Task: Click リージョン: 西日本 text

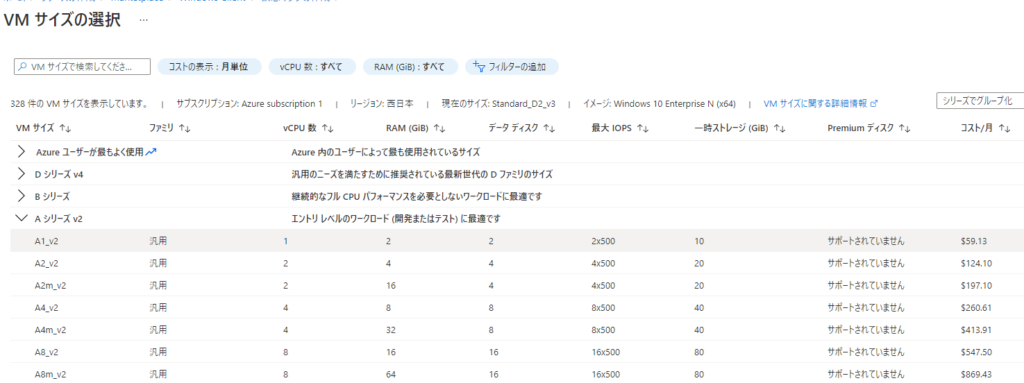Action: [x=381, y=103]
